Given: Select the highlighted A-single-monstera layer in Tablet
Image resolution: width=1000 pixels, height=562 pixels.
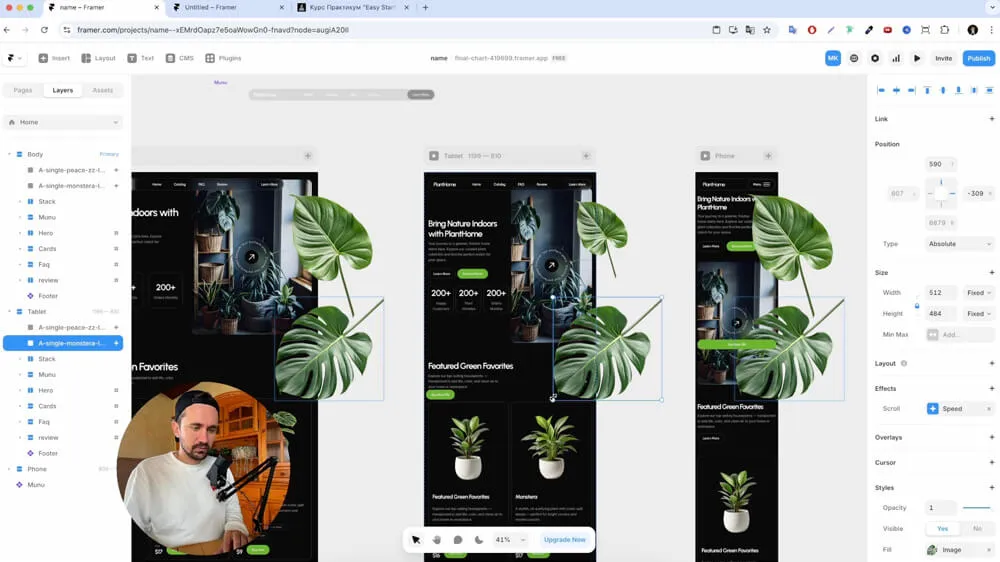Looking at the screenshot, I should pos(63,343).
